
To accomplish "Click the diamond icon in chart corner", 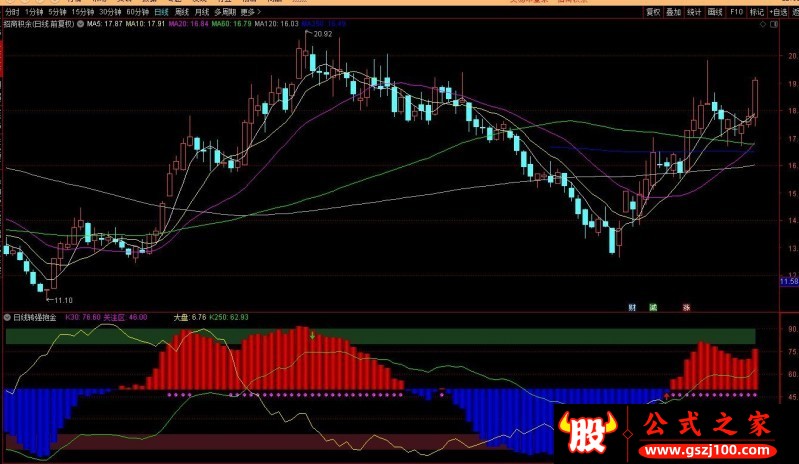I will click(763, 24).
